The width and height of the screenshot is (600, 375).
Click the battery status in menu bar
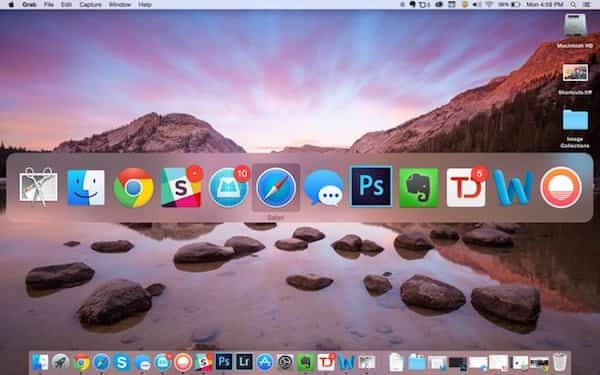coord(509,5)
